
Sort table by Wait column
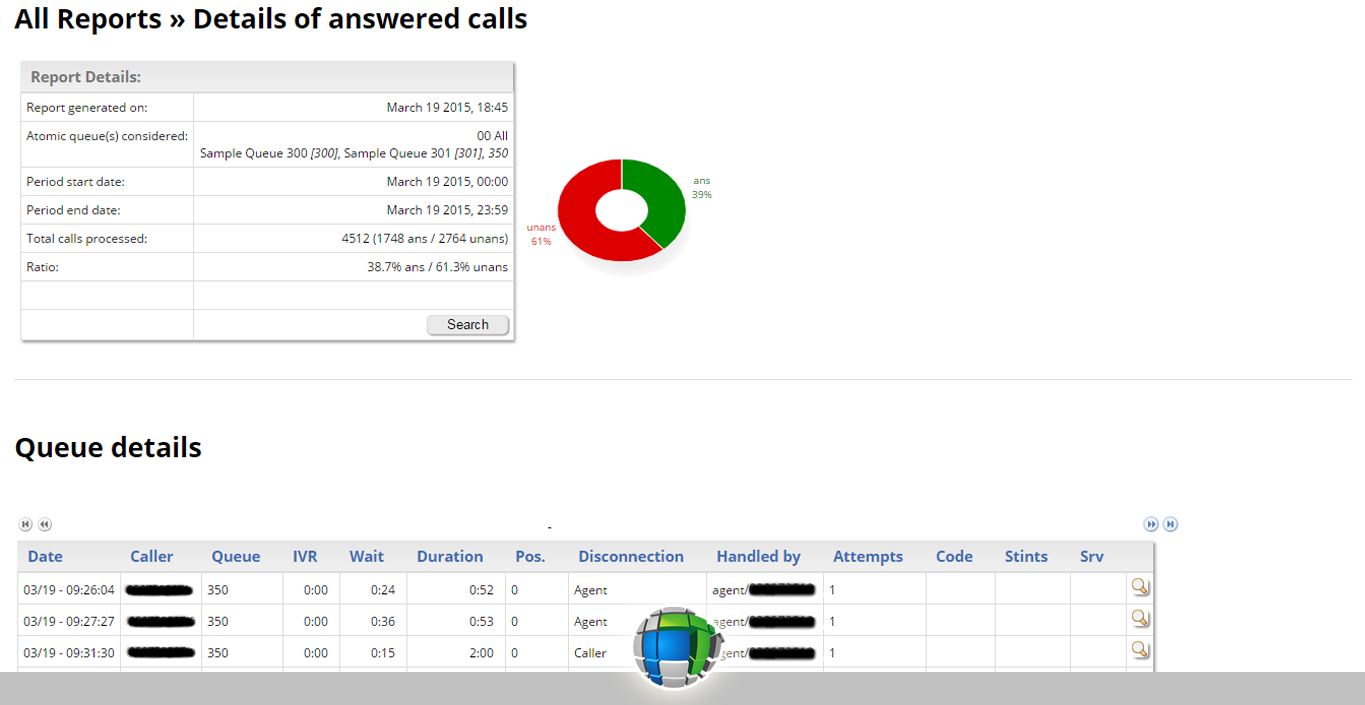tap(366, 557)
